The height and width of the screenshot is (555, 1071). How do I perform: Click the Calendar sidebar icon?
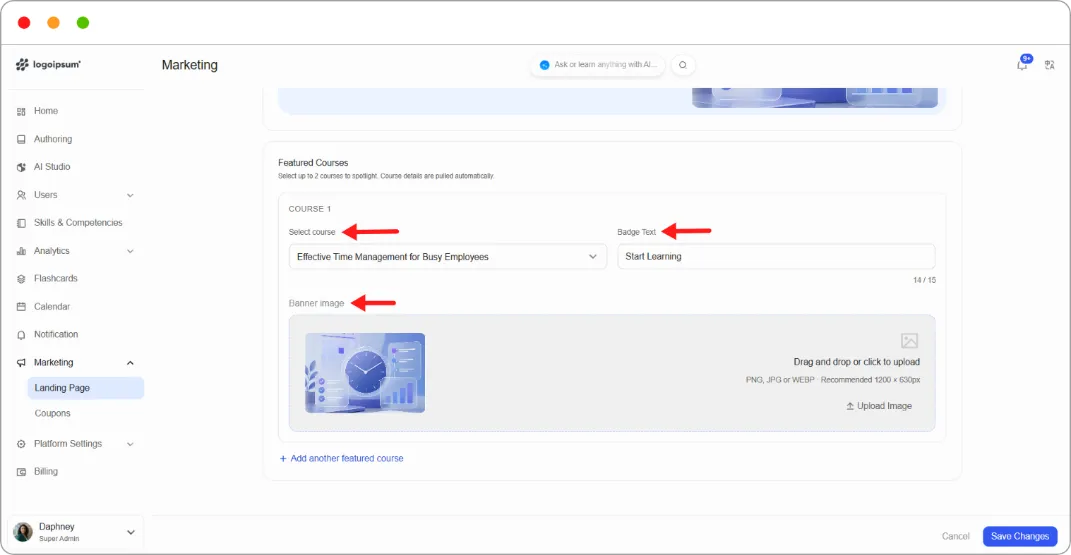[21, 307]
